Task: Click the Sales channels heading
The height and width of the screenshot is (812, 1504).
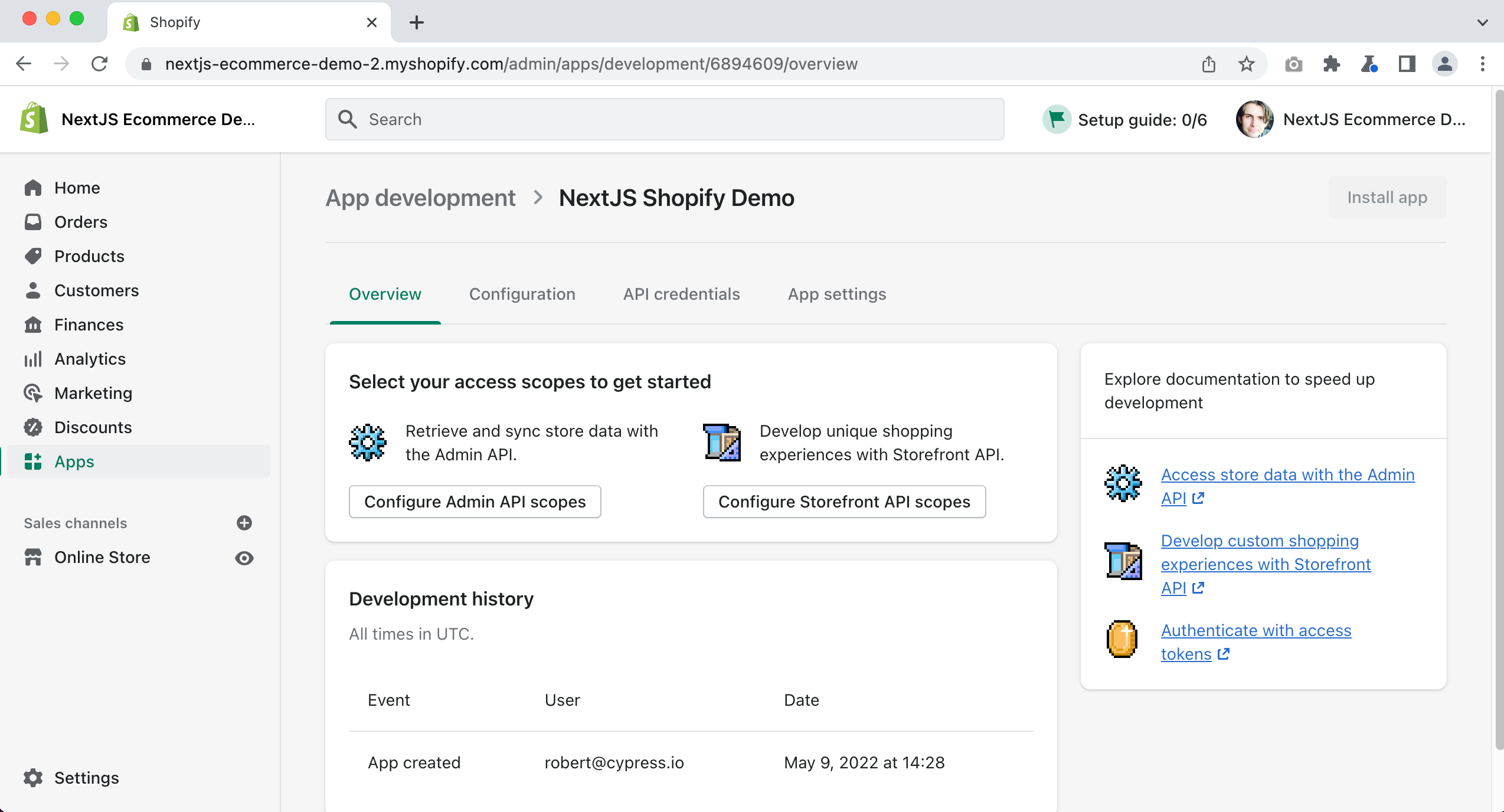Action: [x=75, y=523]
